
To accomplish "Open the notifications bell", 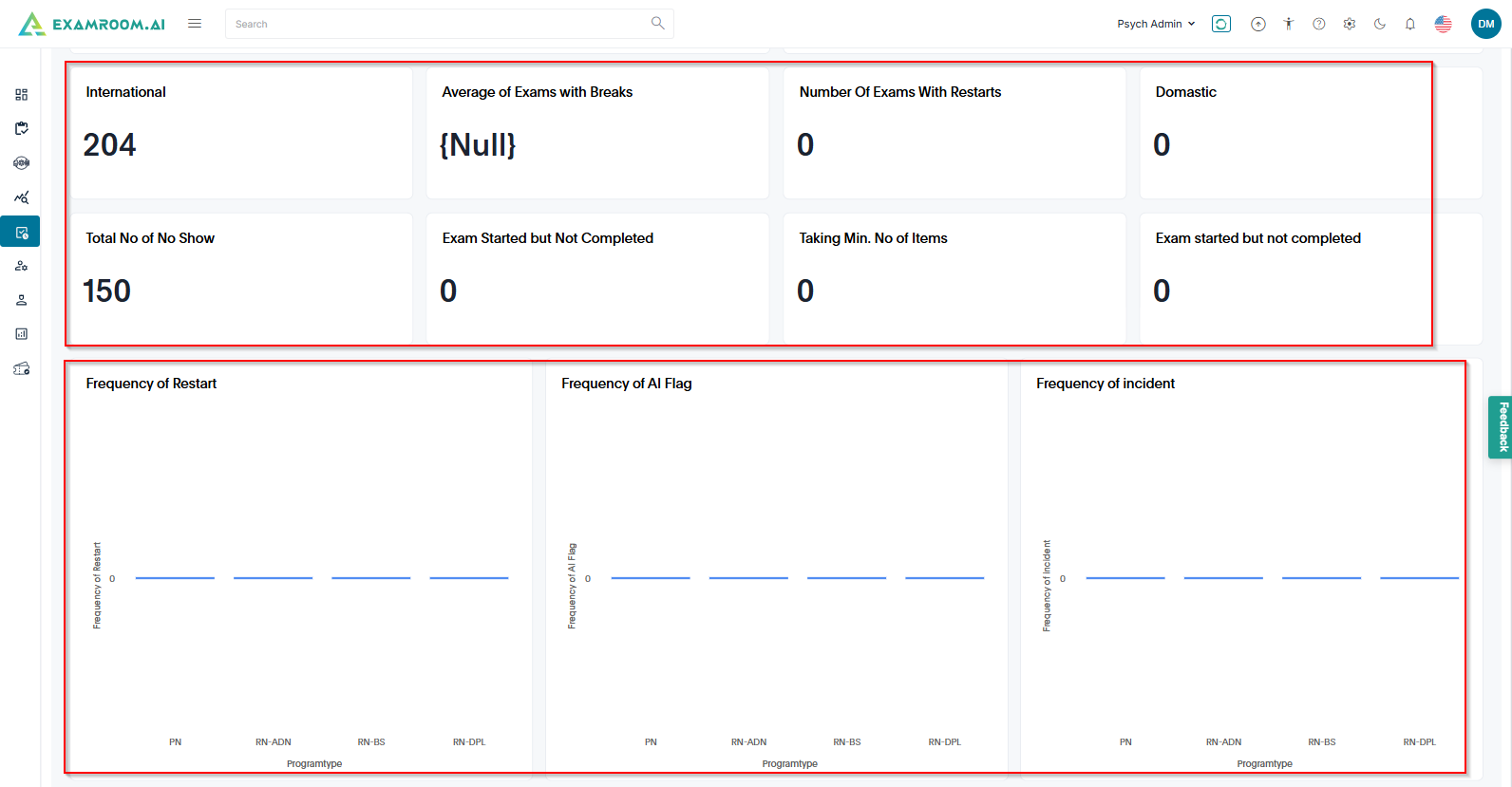I will click(1410, 24).
